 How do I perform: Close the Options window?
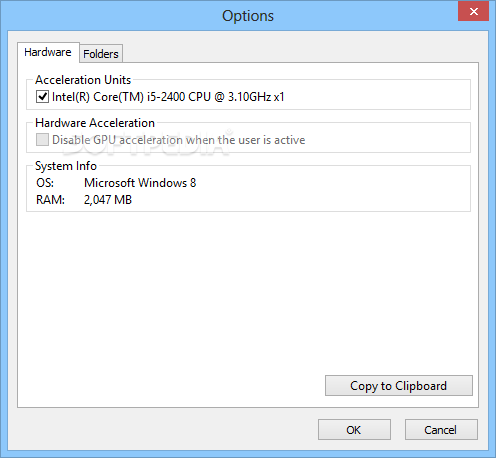[473, 12]
